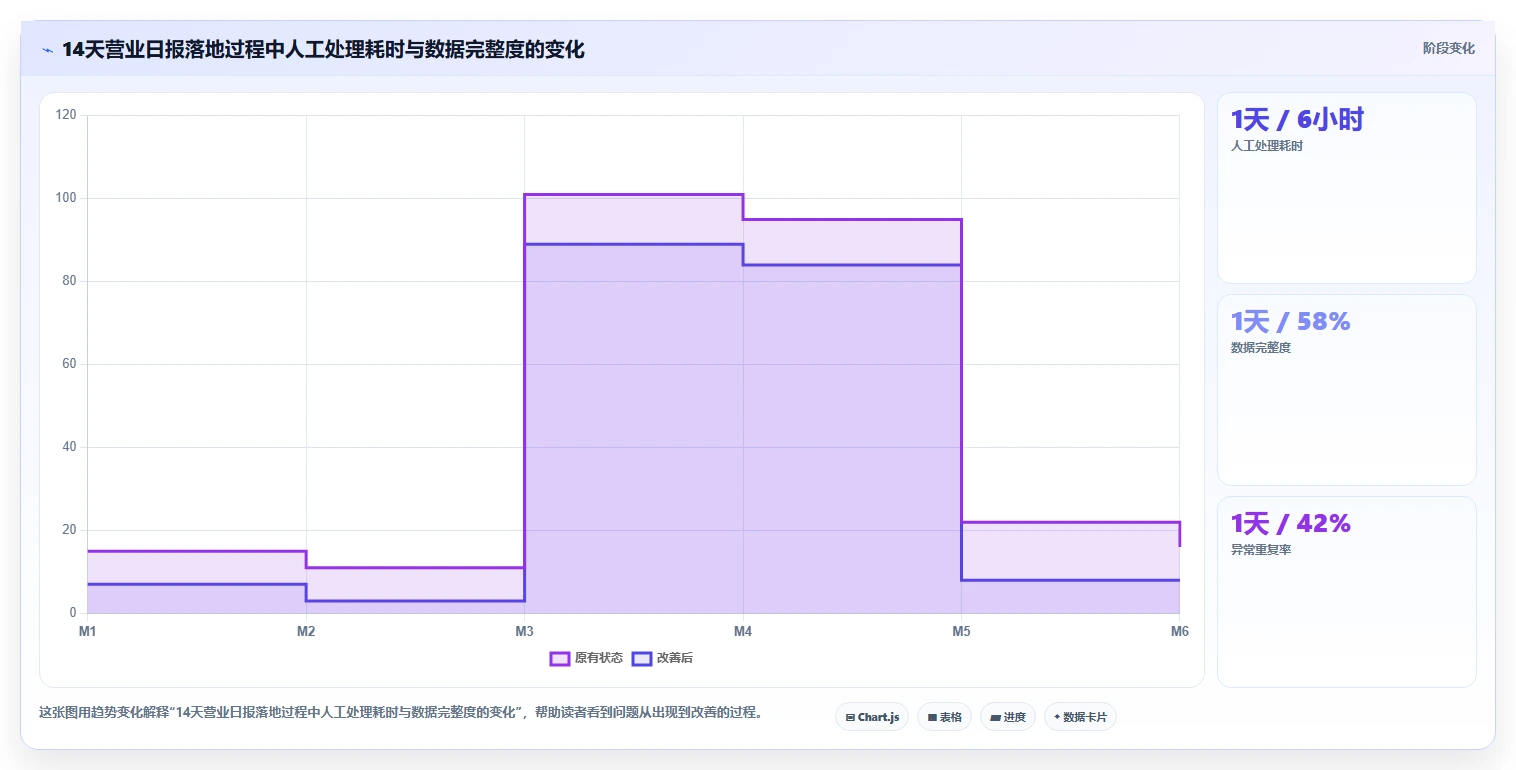Viewport: 1516px width, 770px height.
Task: Click the icon inside the 表格 tag
Action: pos(932,717)
